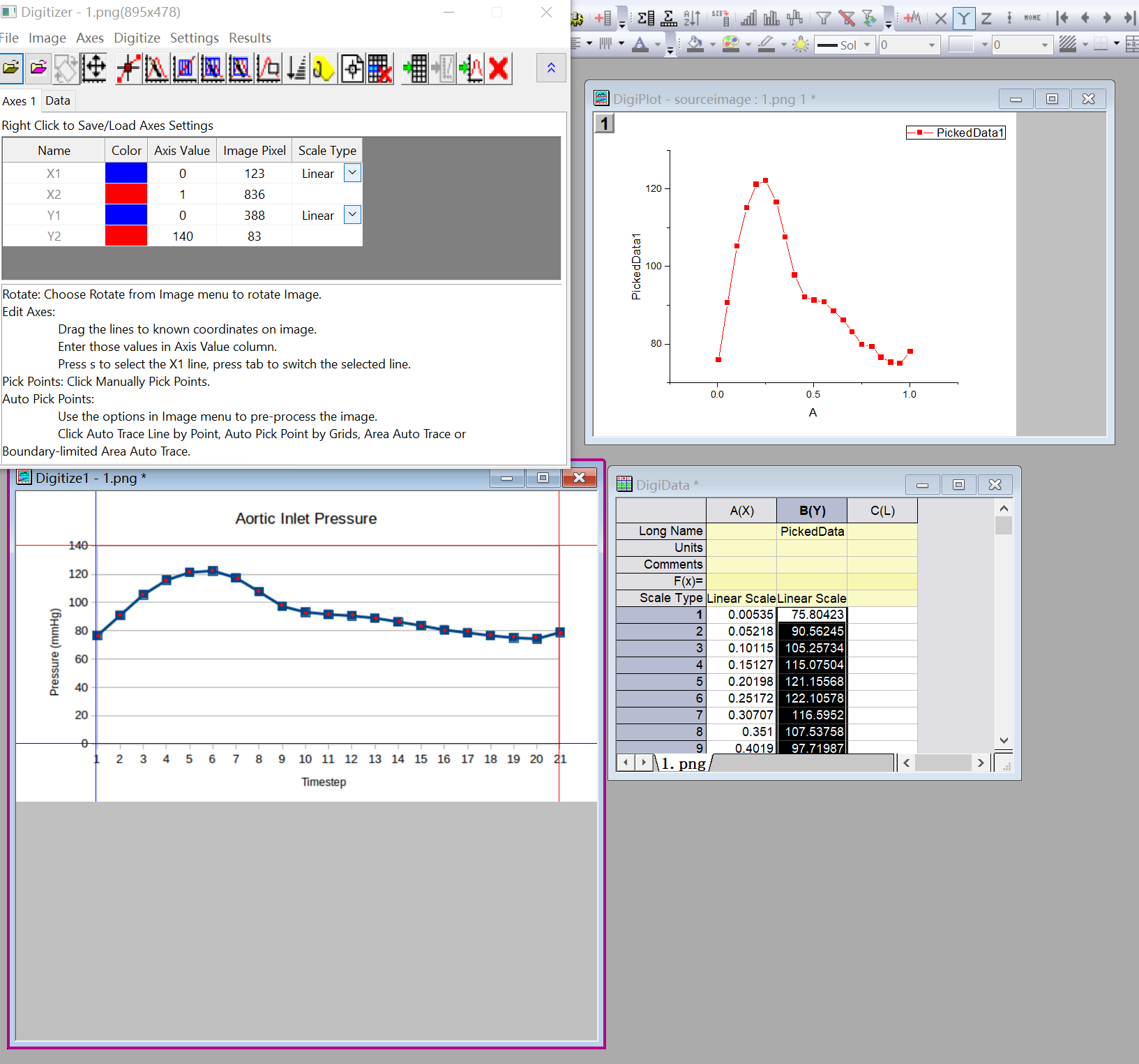Switch to the Data tab in Digitizer
This screenshot has height=1064, width=1139.
(58, 100)
